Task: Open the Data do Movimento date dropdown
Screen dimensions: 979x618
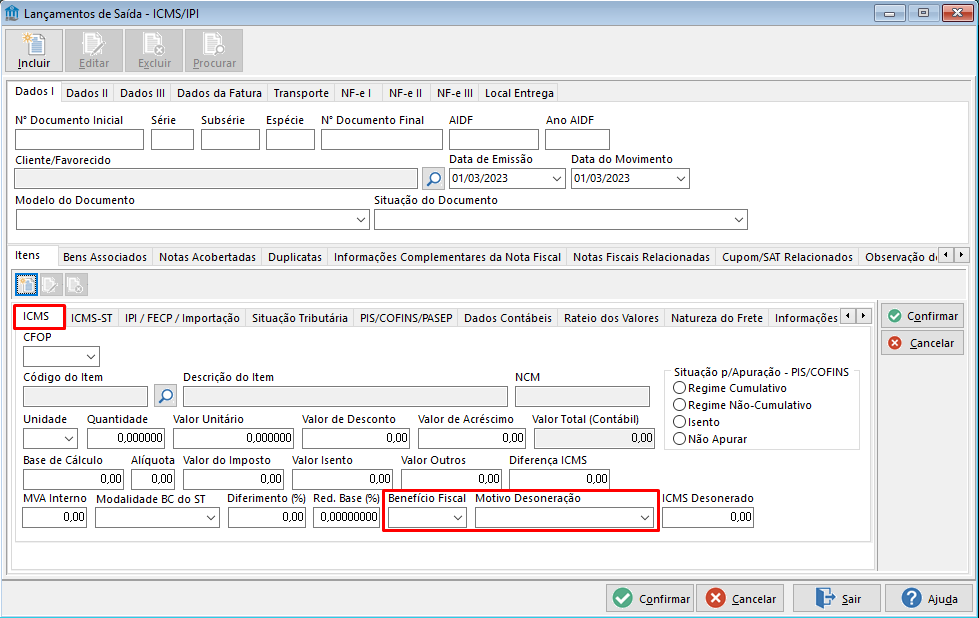Action: 681,179
